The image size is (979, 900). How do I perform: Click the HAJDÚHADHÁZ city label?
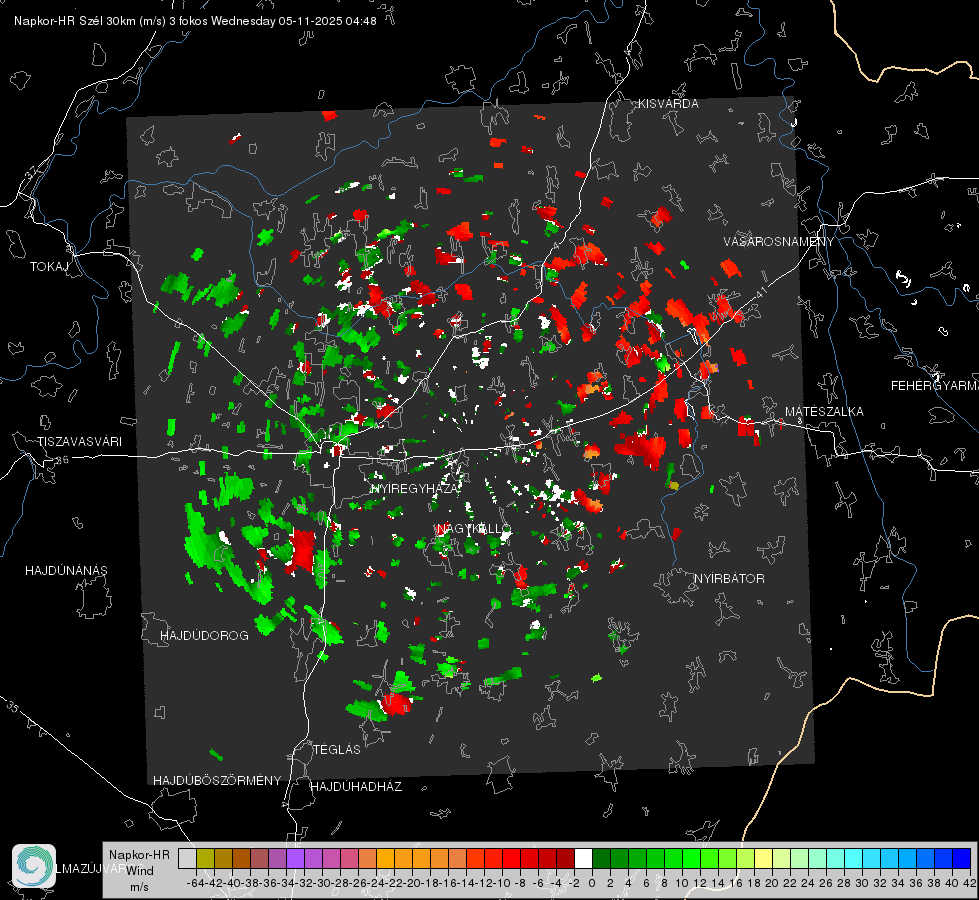pyautogui.click(x=356, y=787)
